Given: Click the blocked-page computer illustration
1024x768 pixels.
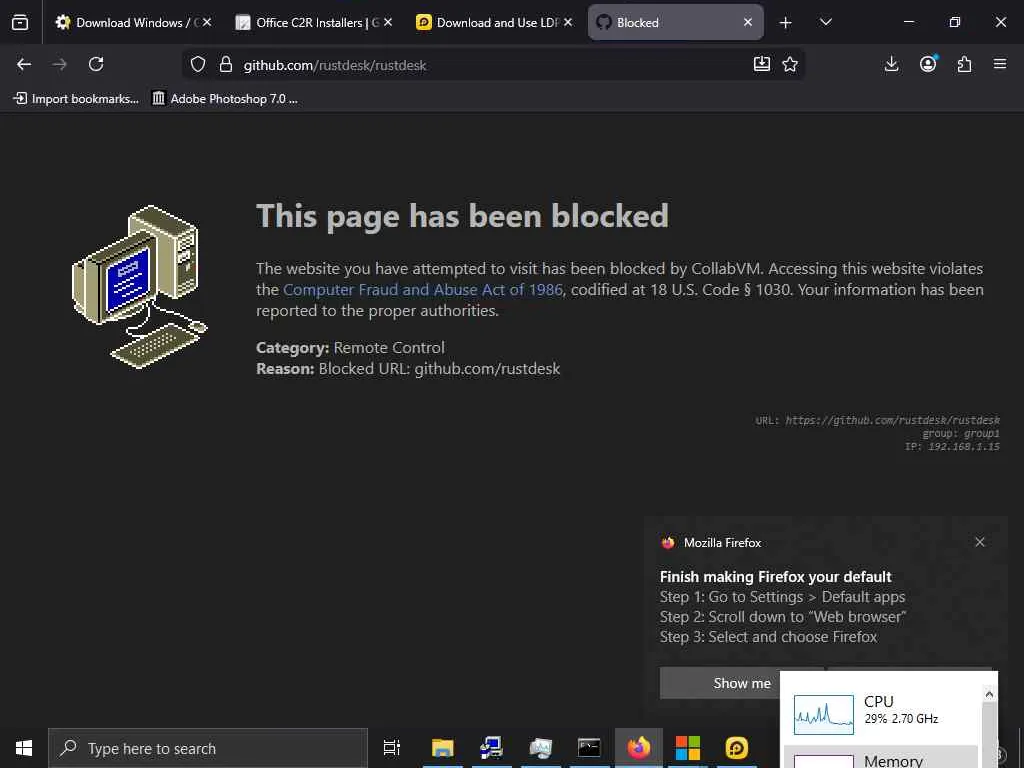Looking at the screenshot, I should pos(139,287).
